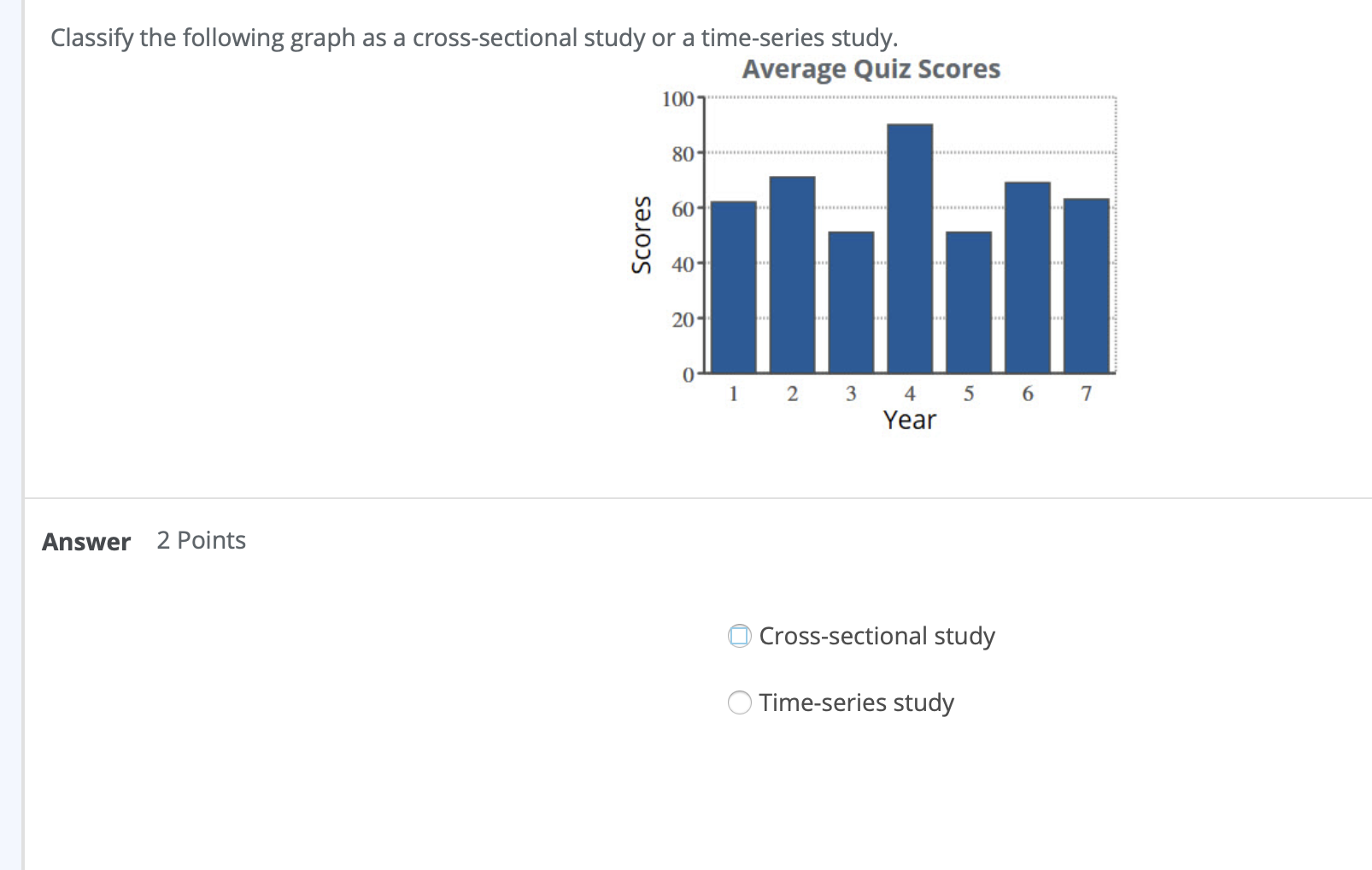Click the bar above Year 1
Screen dimensions: 1372x870
[x=734, y=286]
